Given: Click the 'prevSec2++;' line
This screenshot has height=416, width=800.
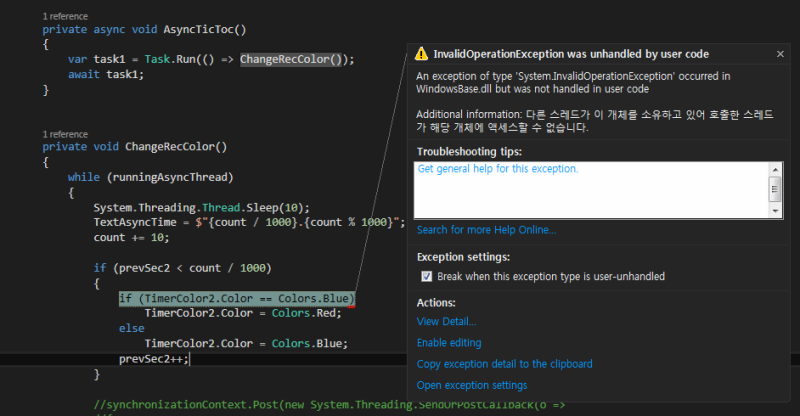Looking at the screenshot, I should [x=154, y=359].
